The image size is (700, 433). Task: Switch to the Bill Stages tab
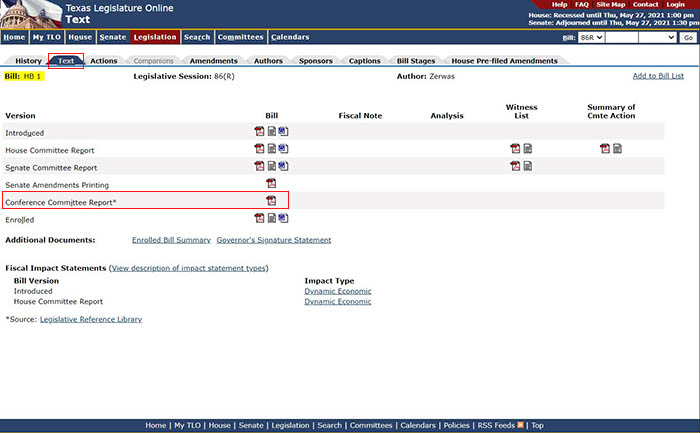[x=416, y=61]
